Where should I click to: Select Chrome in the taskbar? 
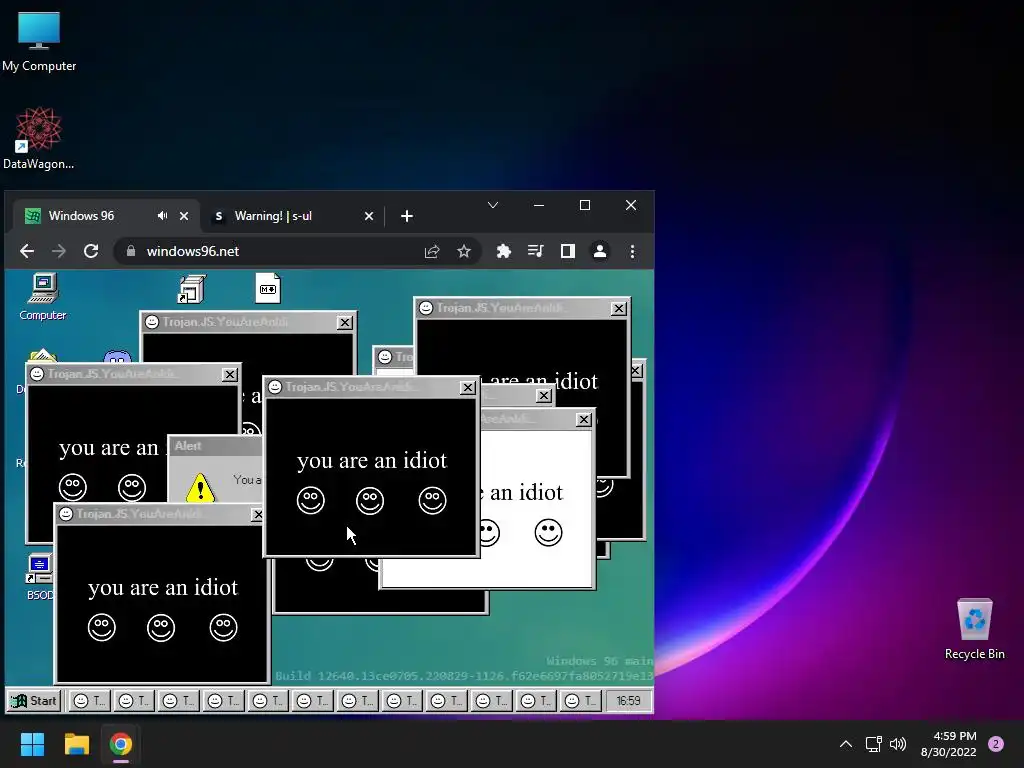pyautogui.click(x=121, y=744)
